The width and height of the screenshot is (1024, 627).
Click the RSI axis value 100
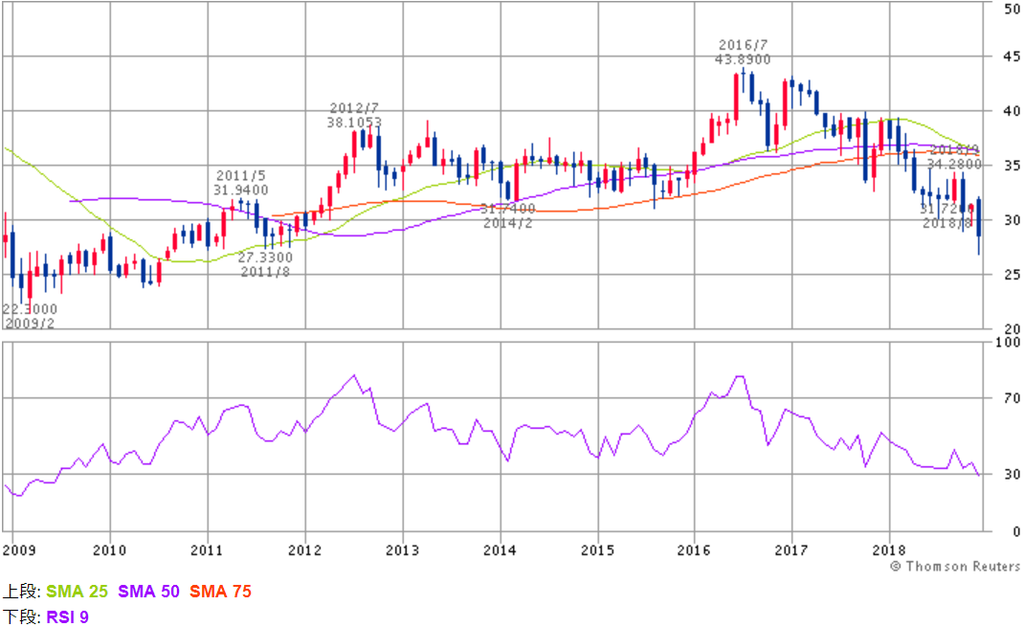pos(1008,342)
